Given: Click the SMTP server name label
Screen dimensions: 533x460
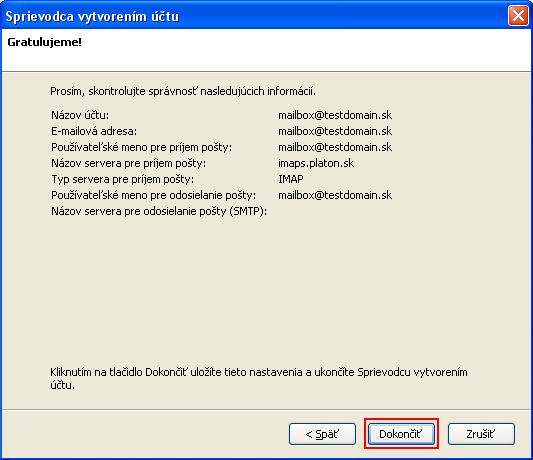Looking at the screenshot, I should [x=159, y=211].
